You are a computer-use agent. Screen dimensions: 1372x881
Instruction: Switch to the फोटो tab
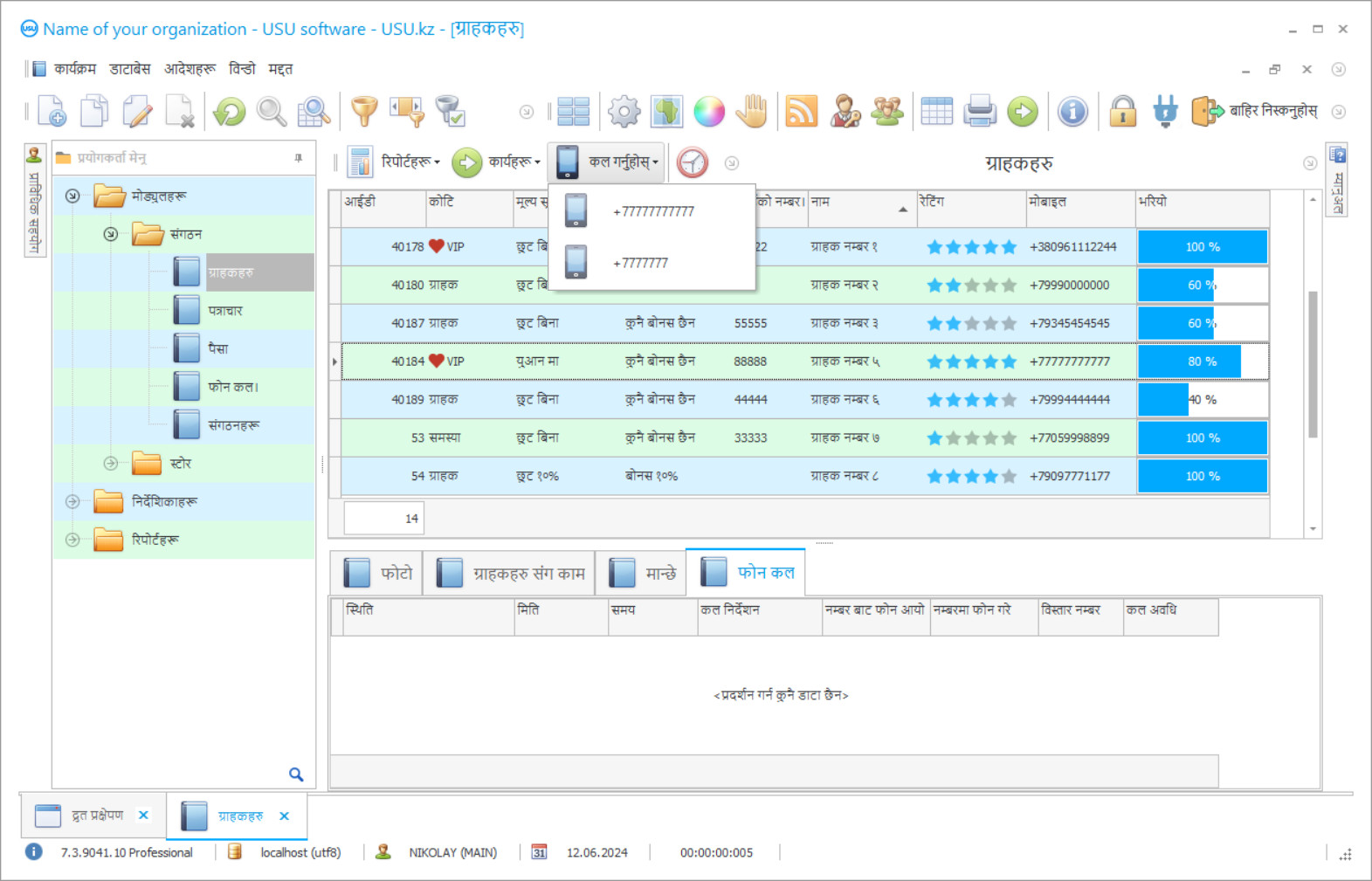click(377, 573)
